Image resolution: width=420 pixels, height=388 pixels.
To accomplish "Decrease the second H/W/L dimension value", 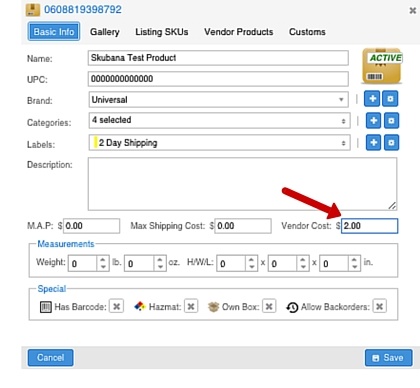I will coord(303,267).
